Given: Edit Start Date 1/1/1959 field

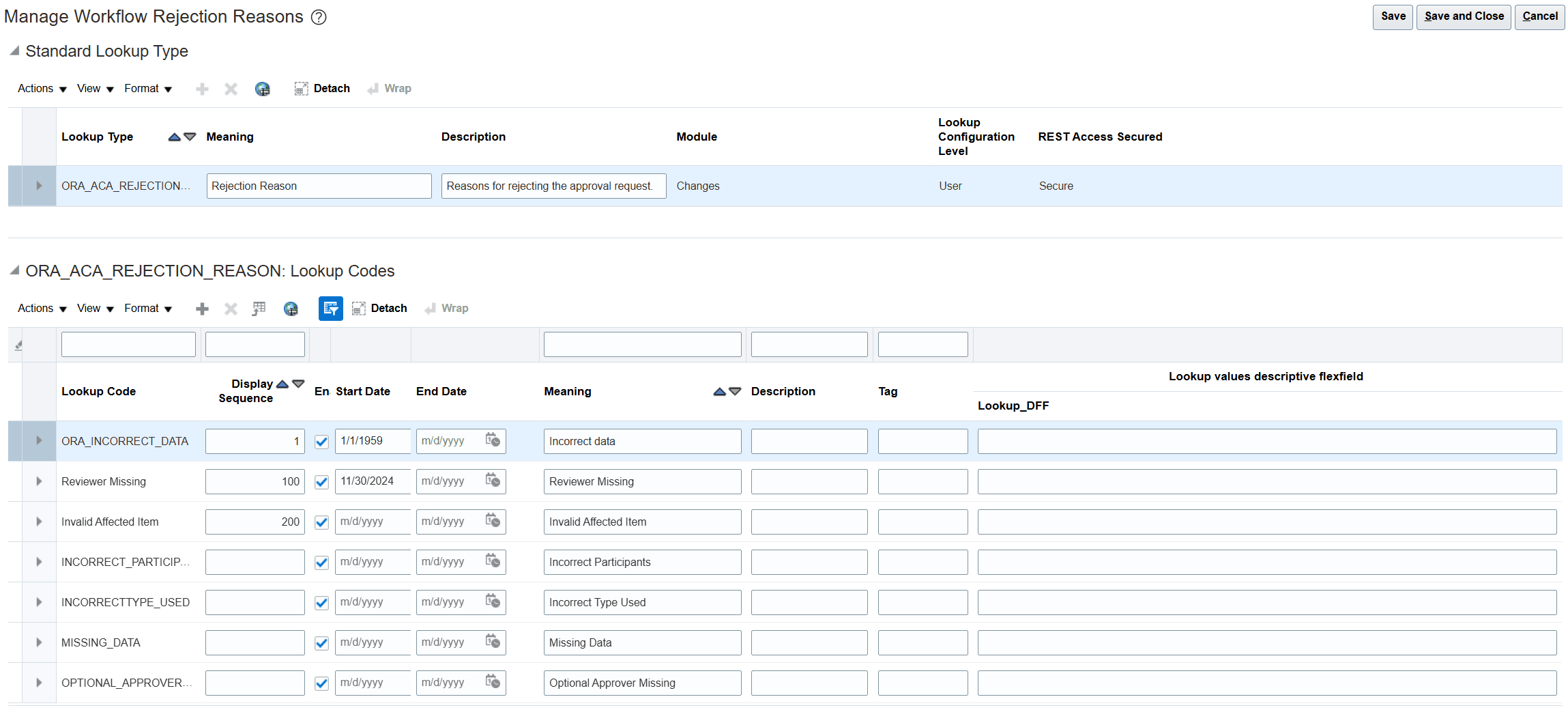Looking at the screenshot, I should point(373,441).
